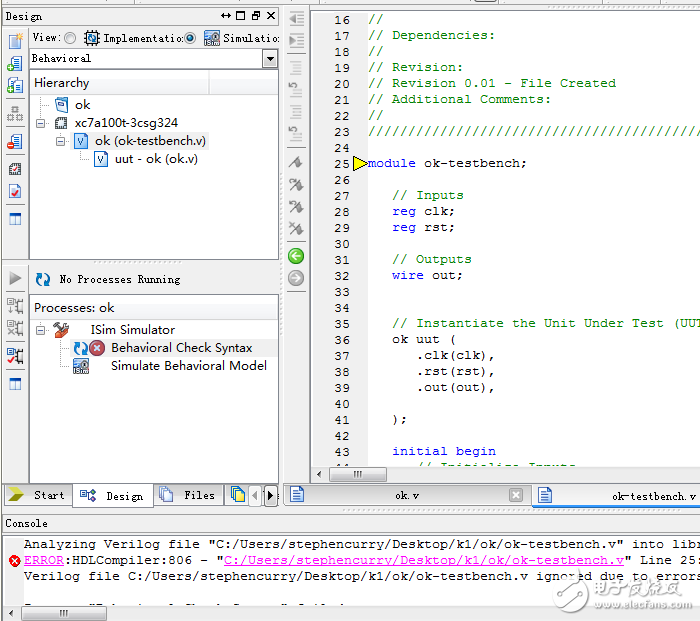This screenshot has width=700, height=621.
Task: Click the tab scroll right arrow
Action: pyautogui.click(x=270, y=495)
